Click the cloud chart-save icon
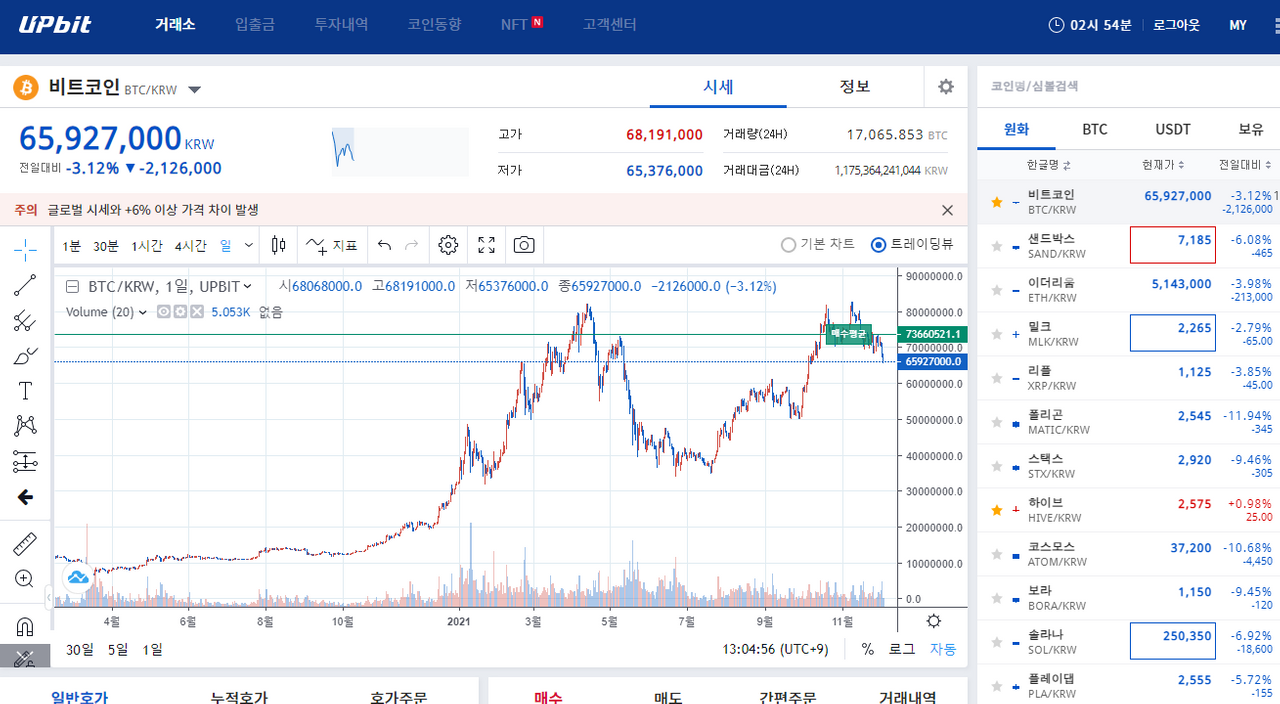The height and width of the screenshot is (704, 1280). (78, 577)
